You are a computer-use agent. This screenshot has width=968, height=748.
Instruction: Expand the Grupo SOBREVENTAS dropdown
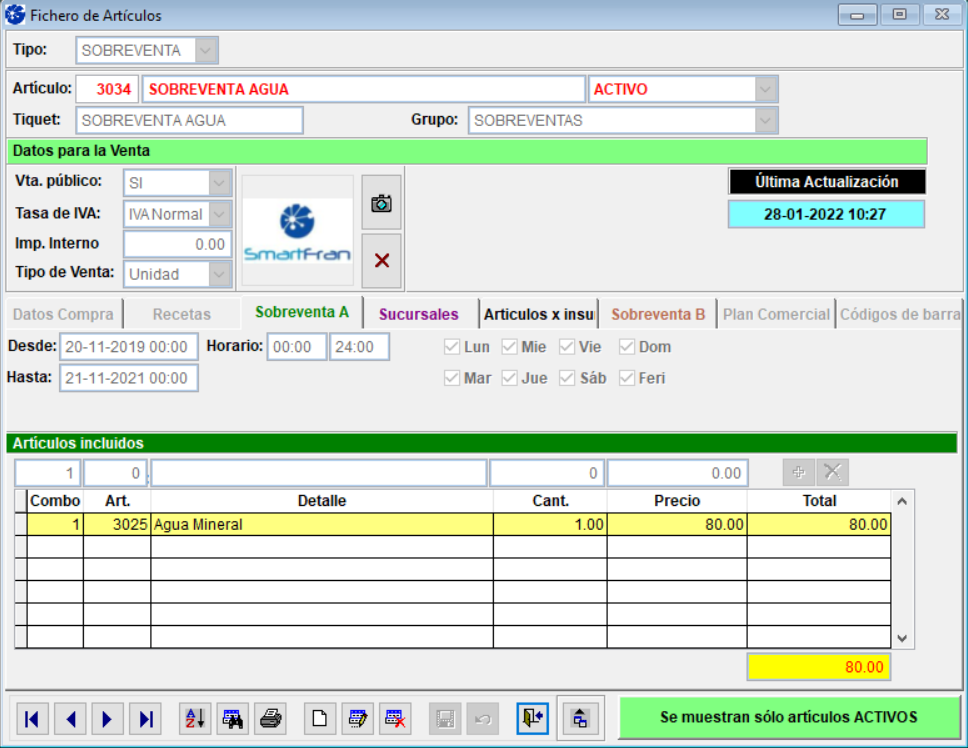pos(766,120)
